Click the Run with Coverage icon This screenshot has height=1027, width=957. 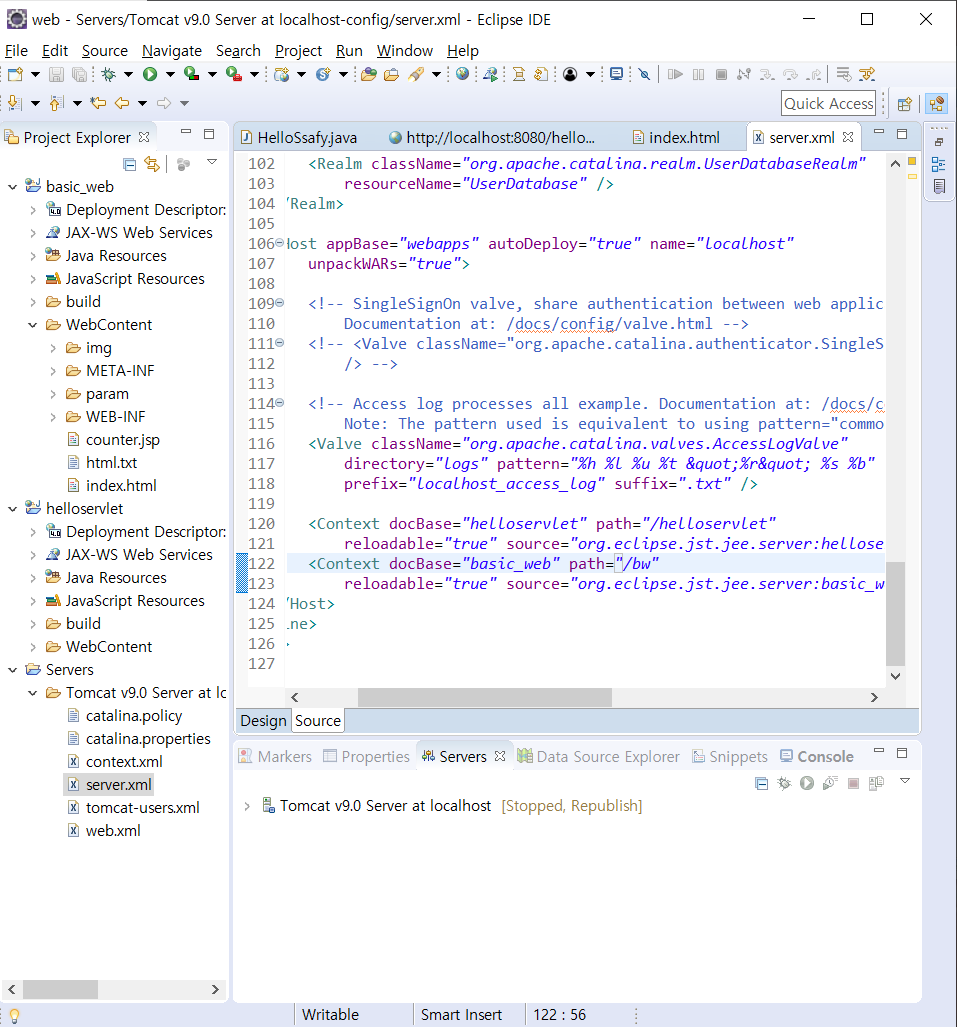191,74
